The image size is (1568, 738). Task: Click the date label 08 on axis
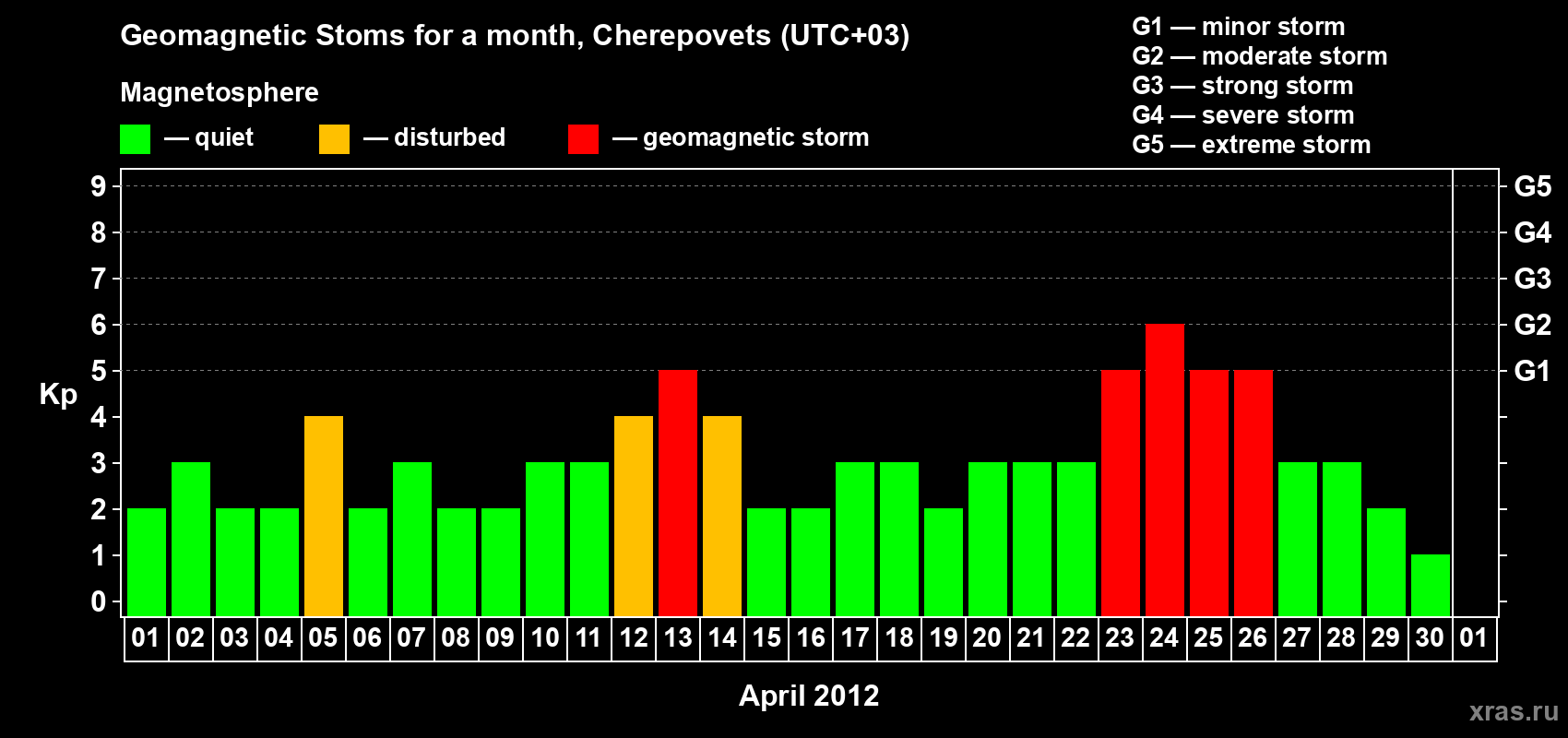click(456, 637)
